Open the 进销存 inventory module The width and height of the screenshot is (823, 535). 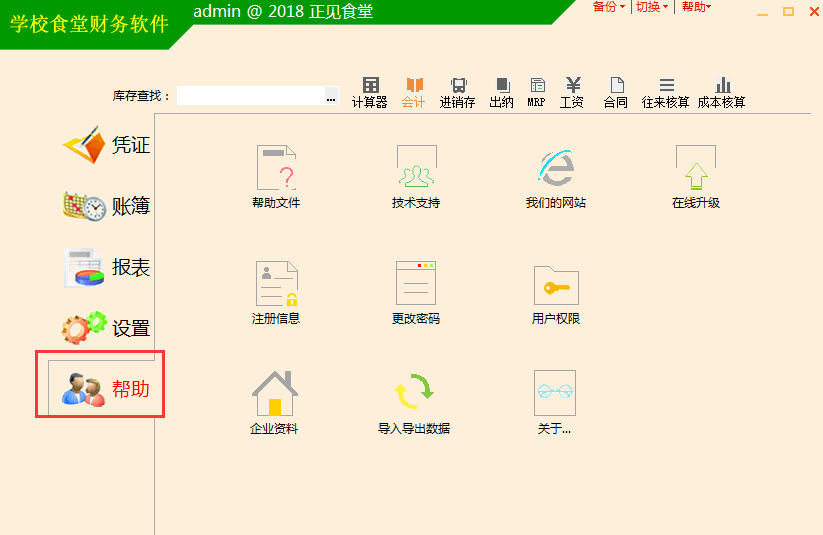point(458,92)
